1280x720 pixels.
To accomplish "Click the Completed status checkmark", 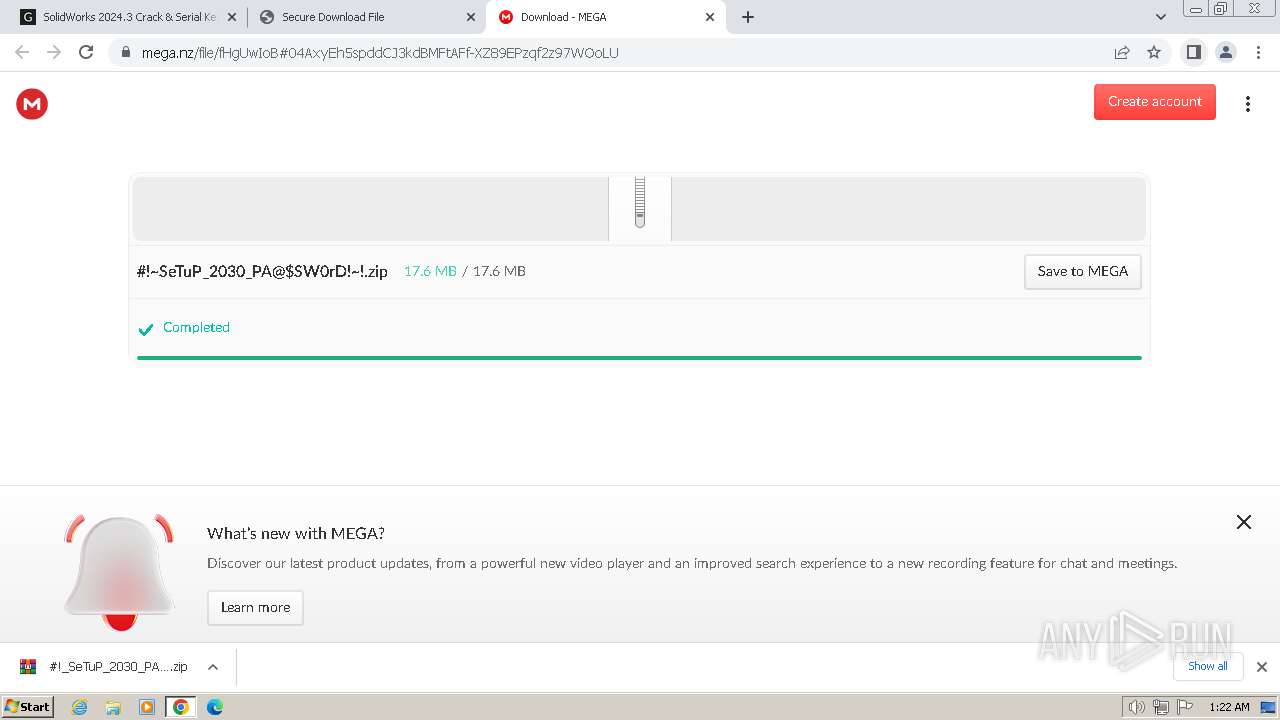I will point(146,328).
